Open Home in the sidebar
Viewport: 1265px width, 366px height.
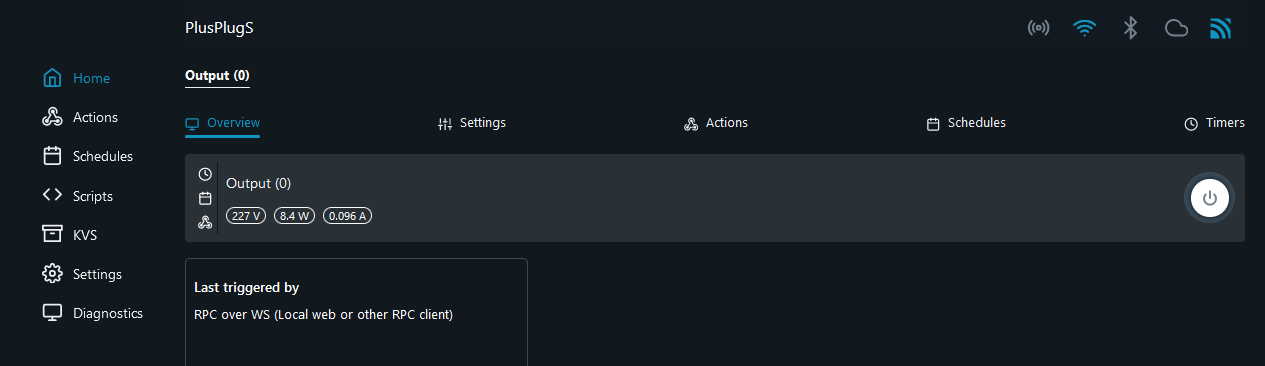[77, 78]
